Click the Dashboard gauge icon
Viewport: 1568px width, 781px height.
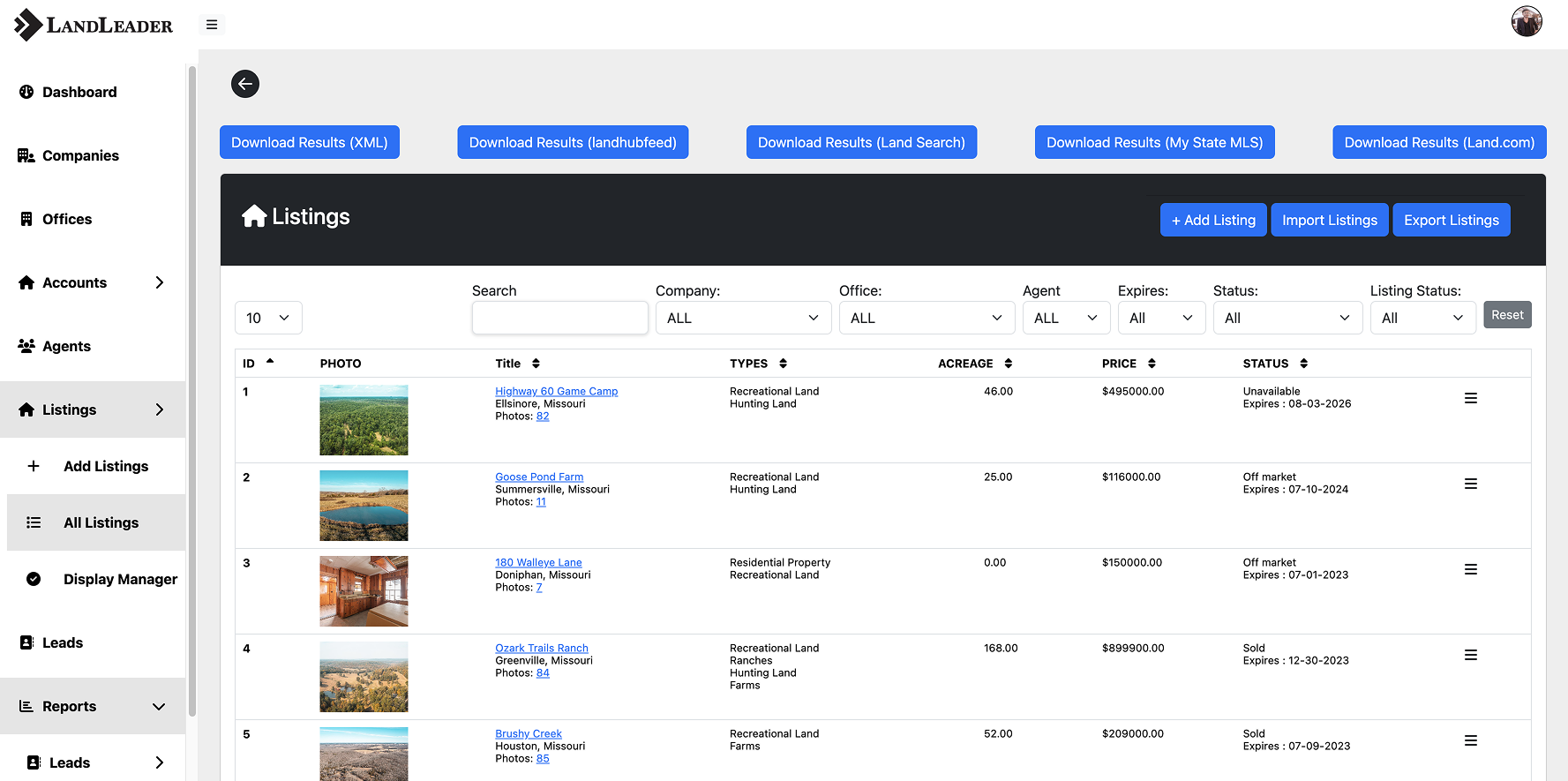click(26, 92)
